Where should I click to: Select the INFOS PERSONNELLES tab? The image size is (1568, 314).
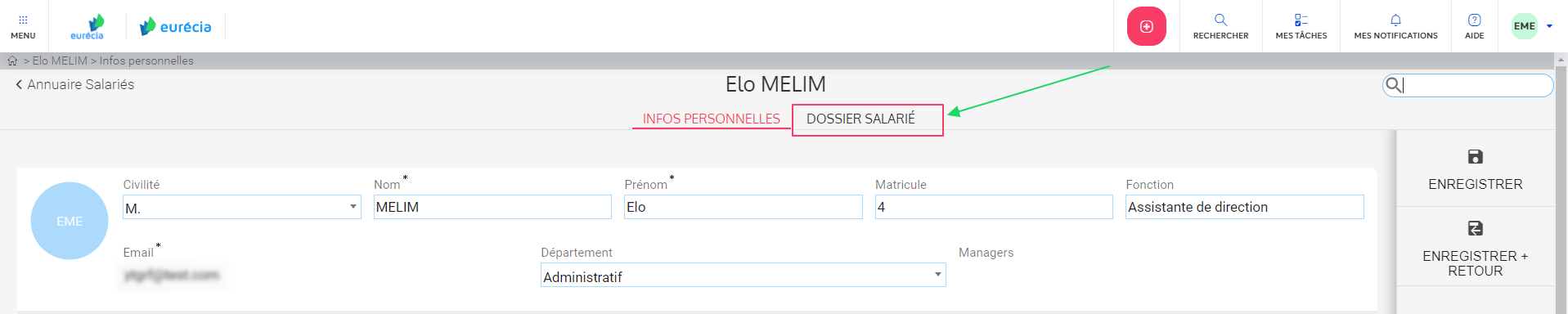711,119
